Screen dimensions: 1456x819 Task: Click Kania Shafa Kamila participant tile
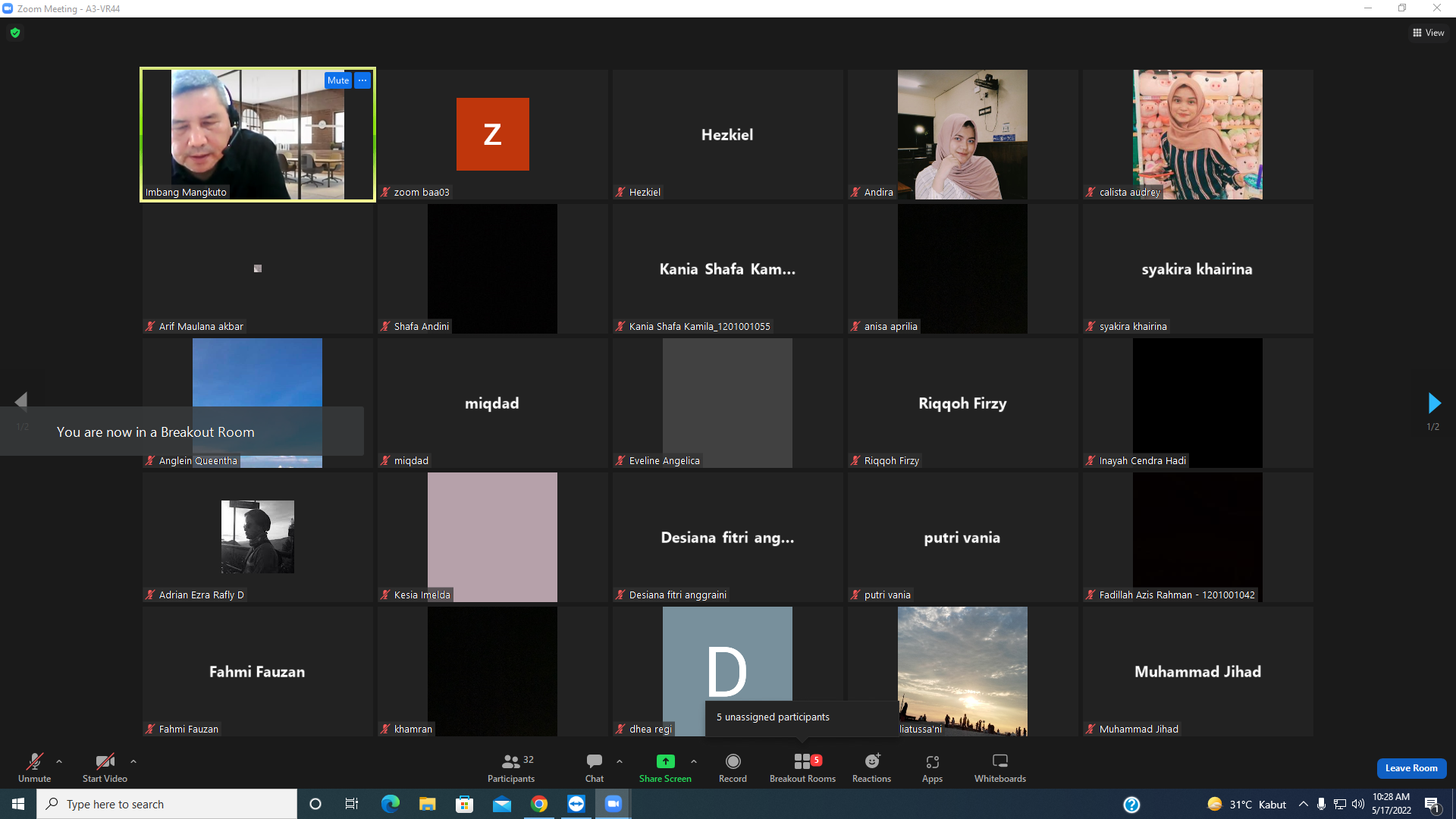[728, 268]
